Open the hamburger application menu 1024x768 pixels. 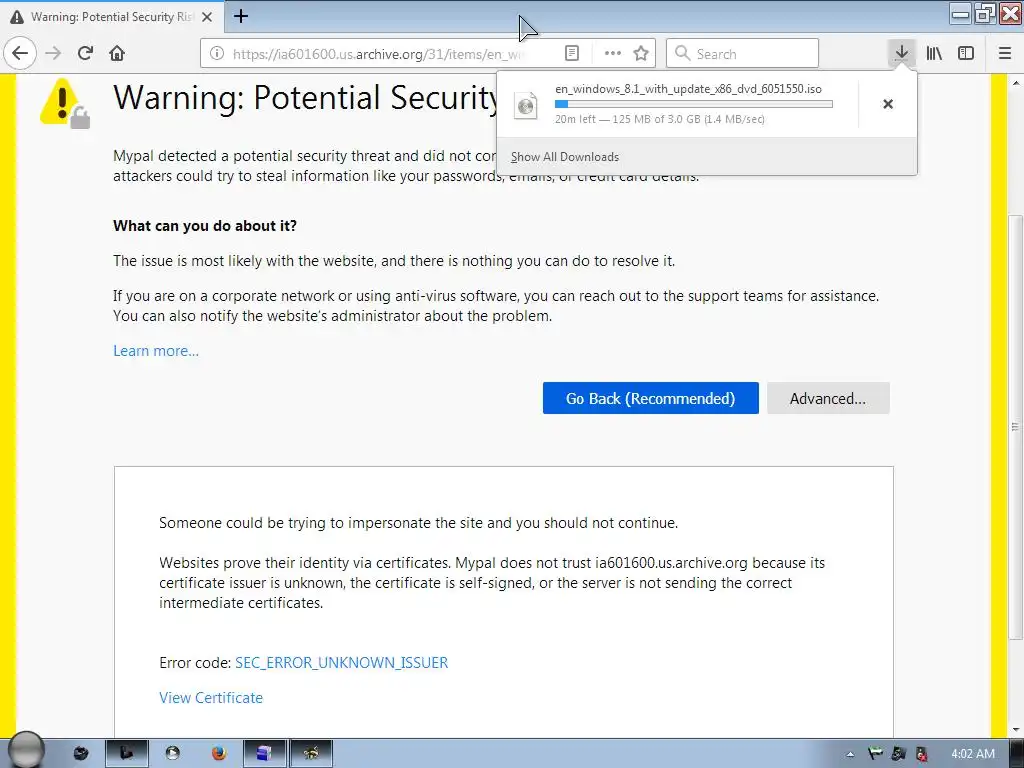point(1005,53)
